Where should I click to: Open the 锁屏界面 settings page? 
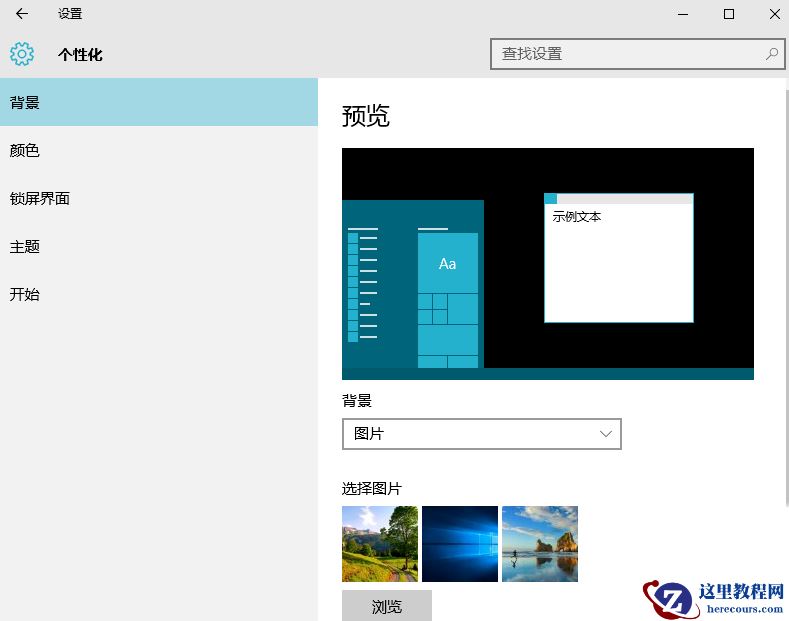pyautogui.click(x=159, y=198)
